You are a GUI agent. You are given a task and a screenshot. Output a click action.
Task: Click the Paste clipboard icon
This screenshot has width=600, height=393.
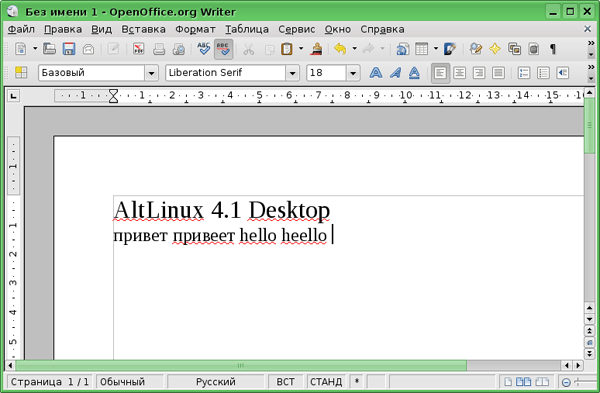[x=287, y=49]
